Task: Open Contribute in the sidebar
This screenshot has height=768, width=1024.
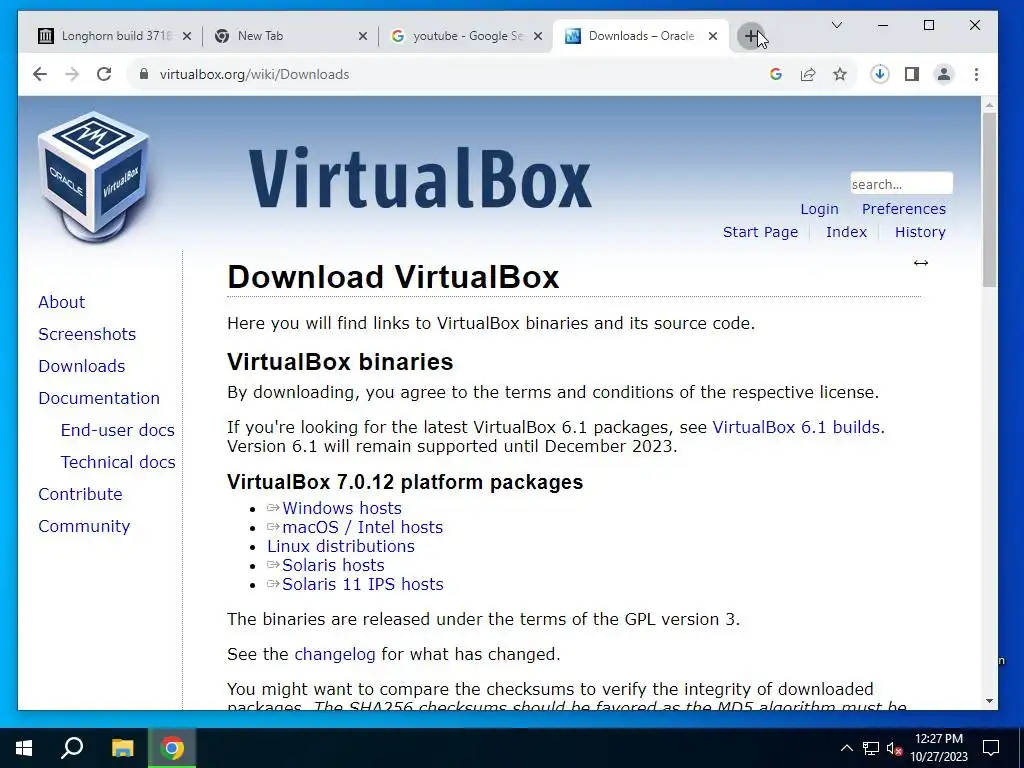Action: (x=80, y=494)
